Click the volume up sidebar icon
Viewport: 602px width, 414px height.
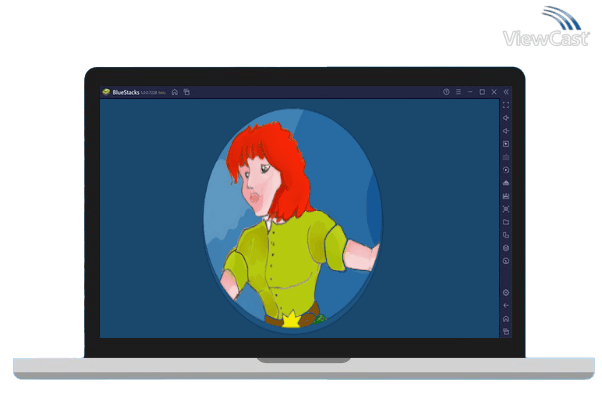[506, 118]
